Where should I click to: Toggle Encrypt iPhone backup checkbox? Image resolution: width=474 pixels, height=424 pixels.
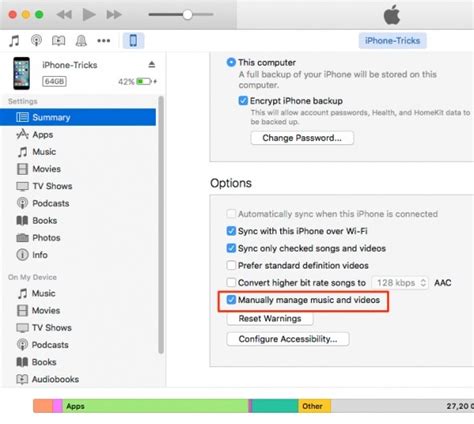(243, 101)
